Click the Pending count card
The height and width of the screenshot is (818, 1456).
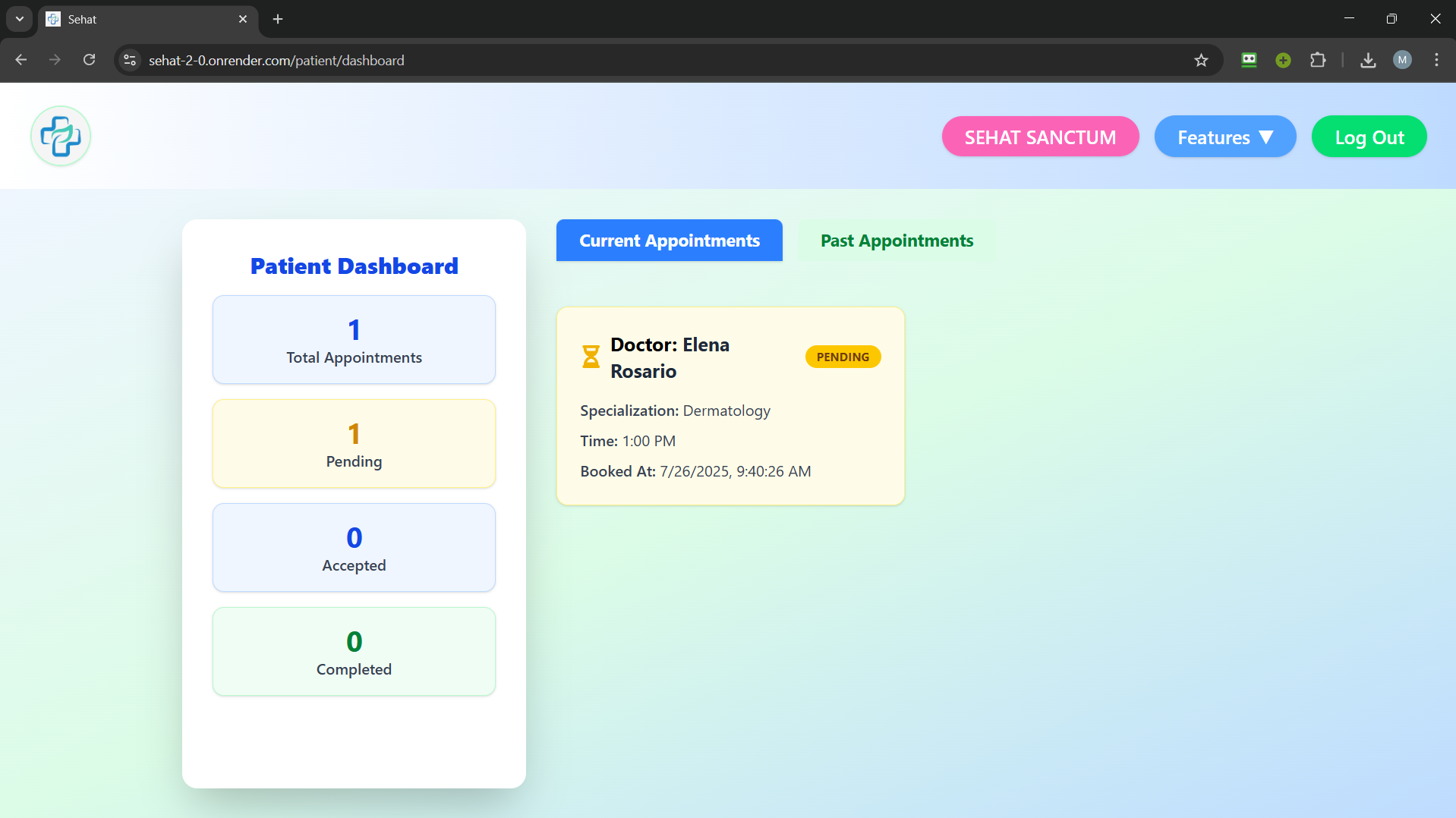coord(354,443)
